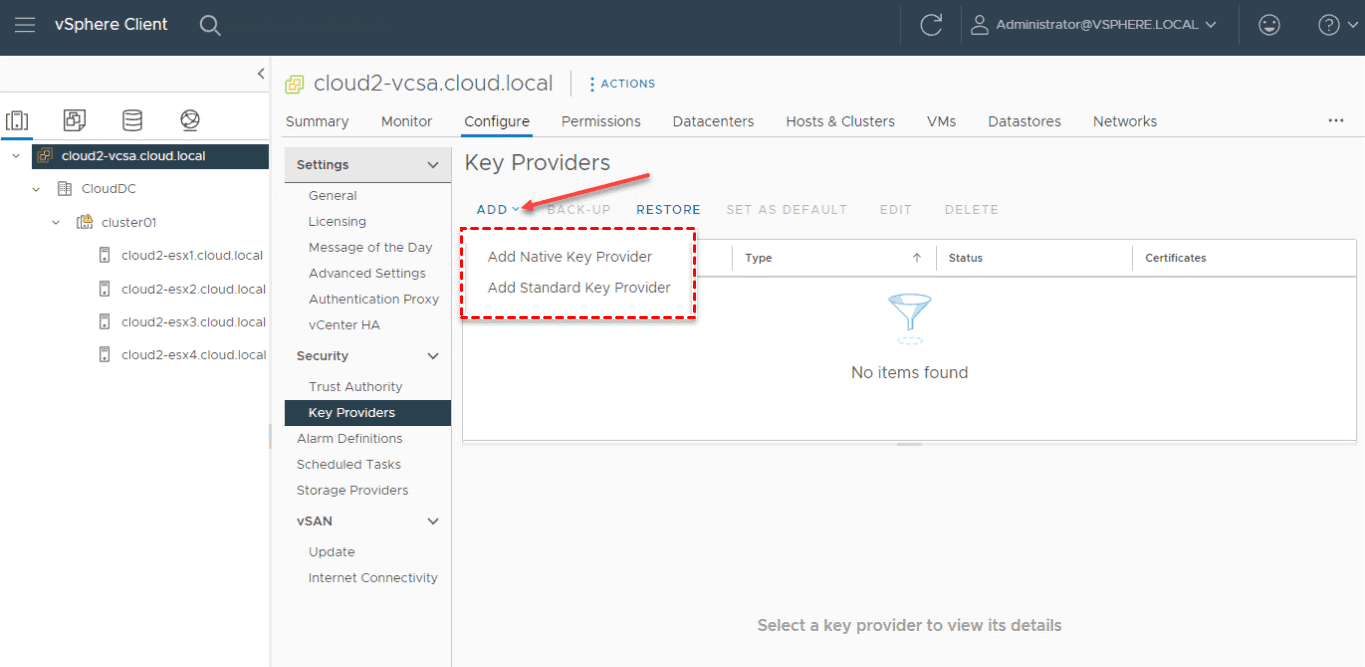Click the DELETE button
This screenshot has height=667, width=1365.
pos(972,209)
